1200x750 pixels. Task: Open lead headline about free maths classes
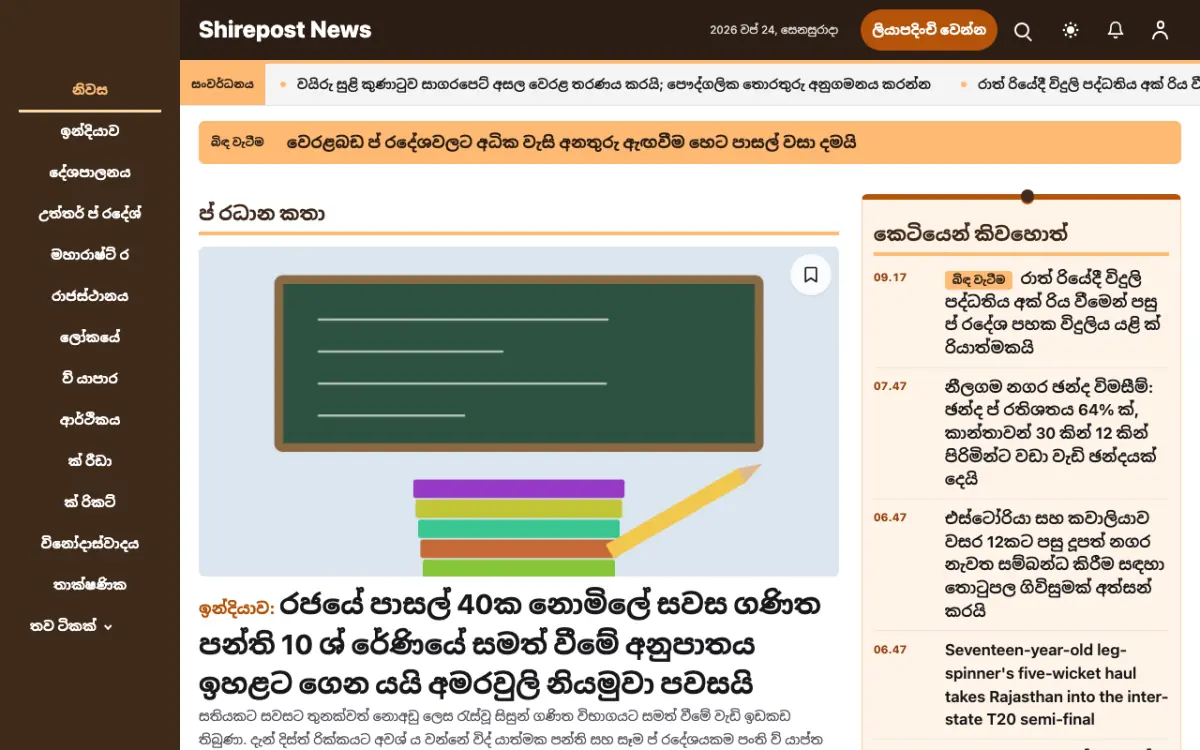510,644
